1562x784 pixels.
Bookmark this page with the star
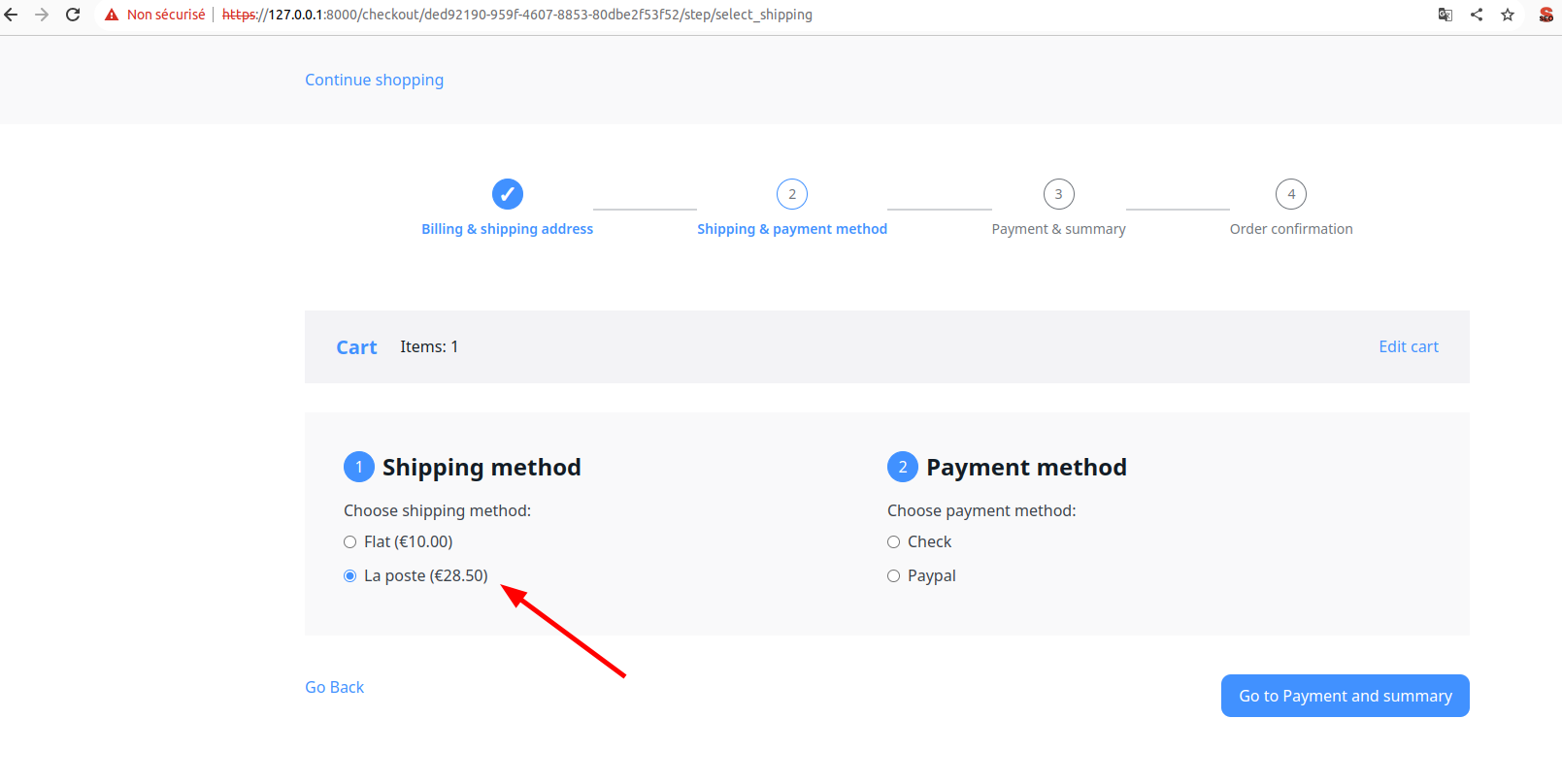pyautogui.click(x=1508, y=15)
